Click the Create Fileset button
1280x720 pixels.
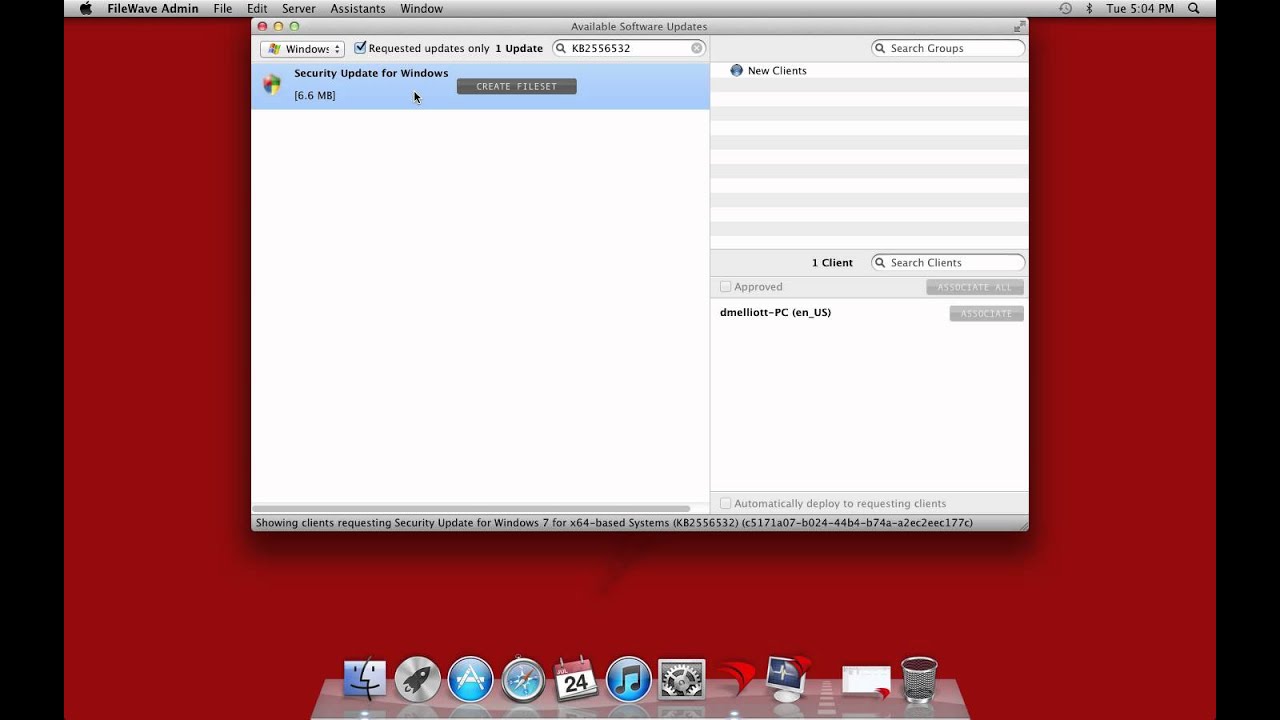point(517,87)
